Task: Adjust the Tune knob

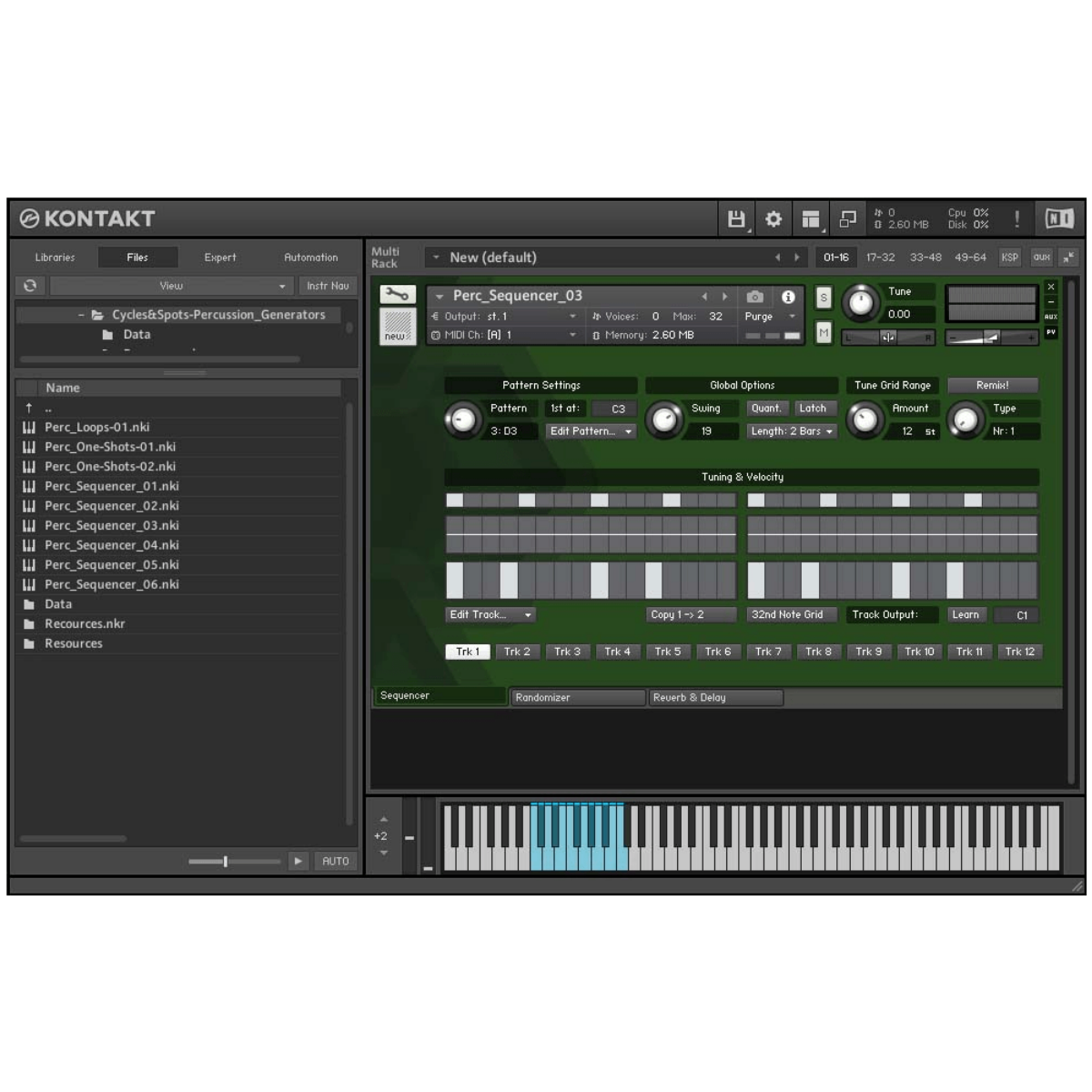Action: (859, 302)
